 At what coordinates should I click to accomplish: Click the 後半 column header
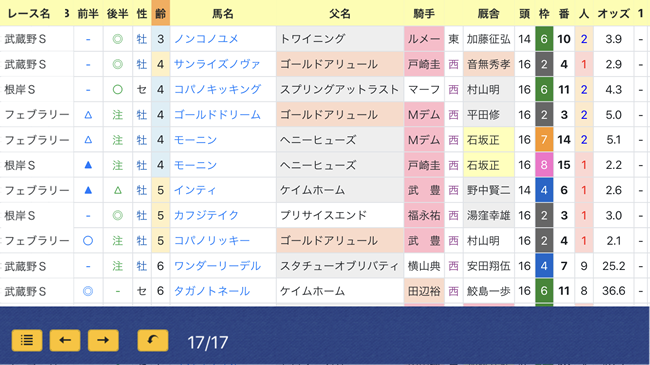[x=118, y=14]
